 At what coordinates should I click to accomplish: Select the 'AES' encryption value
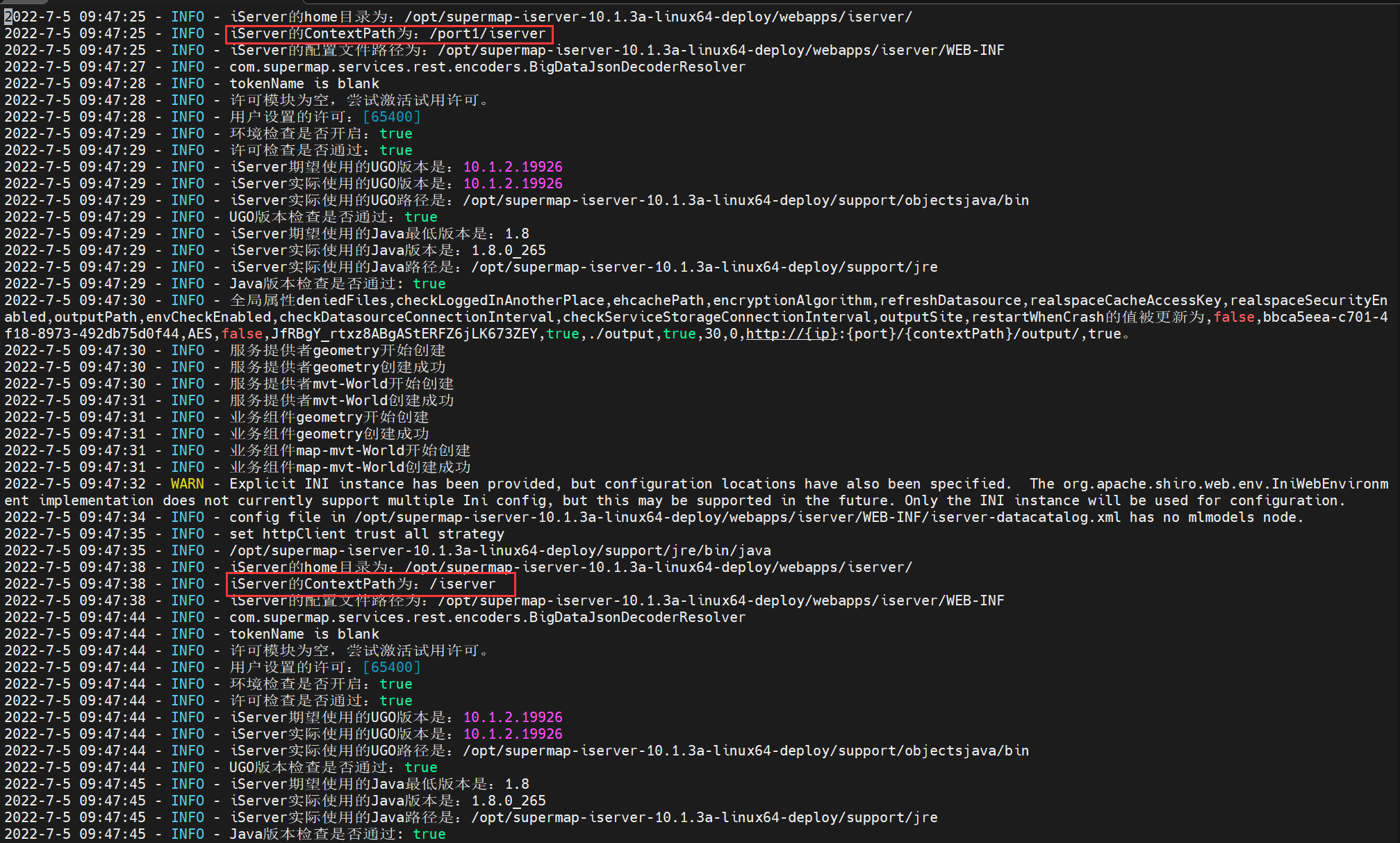(200, 334)
